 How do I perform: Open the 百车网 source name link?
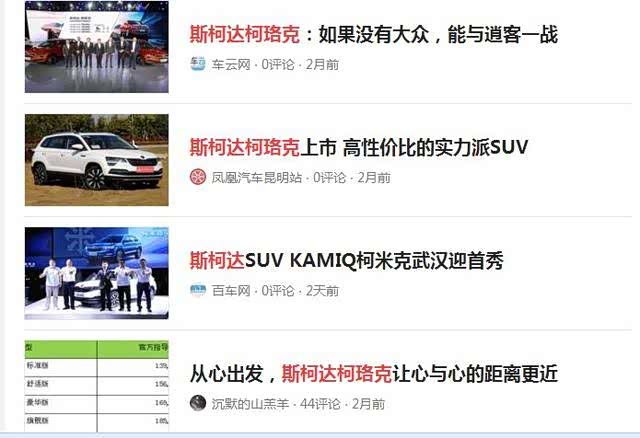(231, 291)
